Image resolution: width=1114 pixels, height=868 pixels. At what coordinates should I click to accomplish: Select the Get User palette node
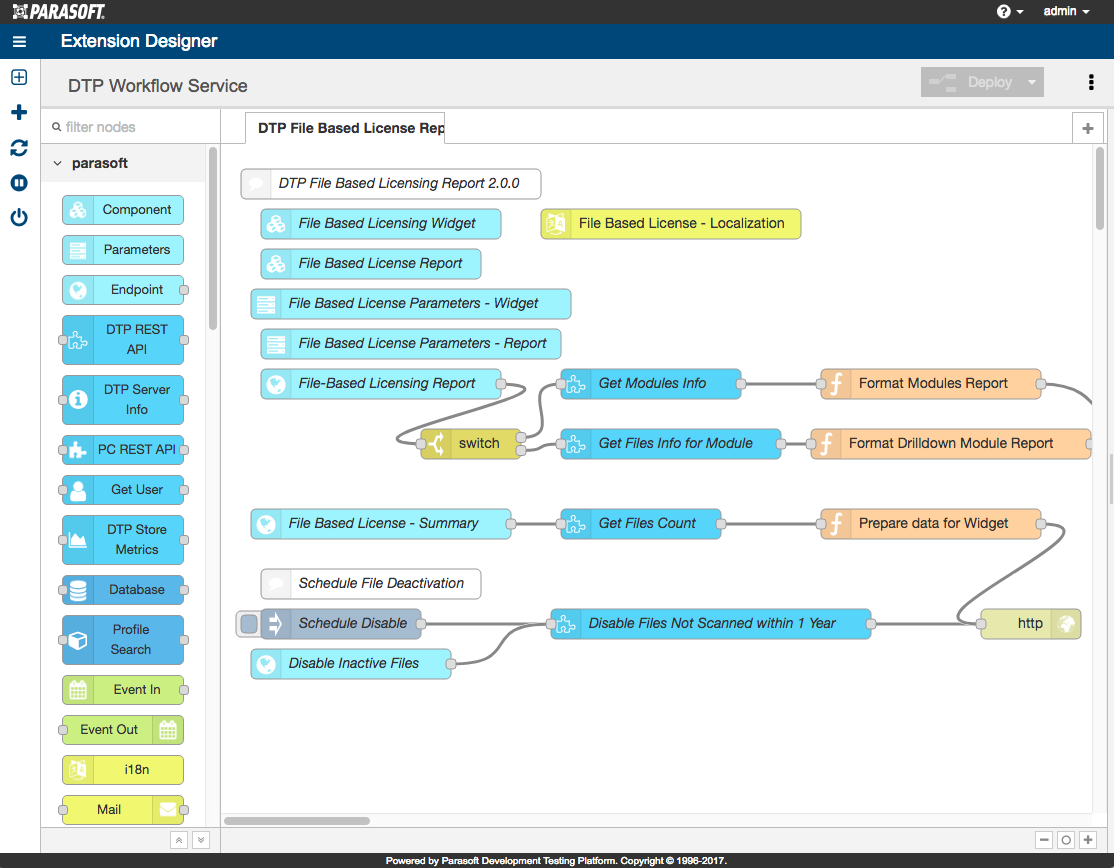point(123,490)
